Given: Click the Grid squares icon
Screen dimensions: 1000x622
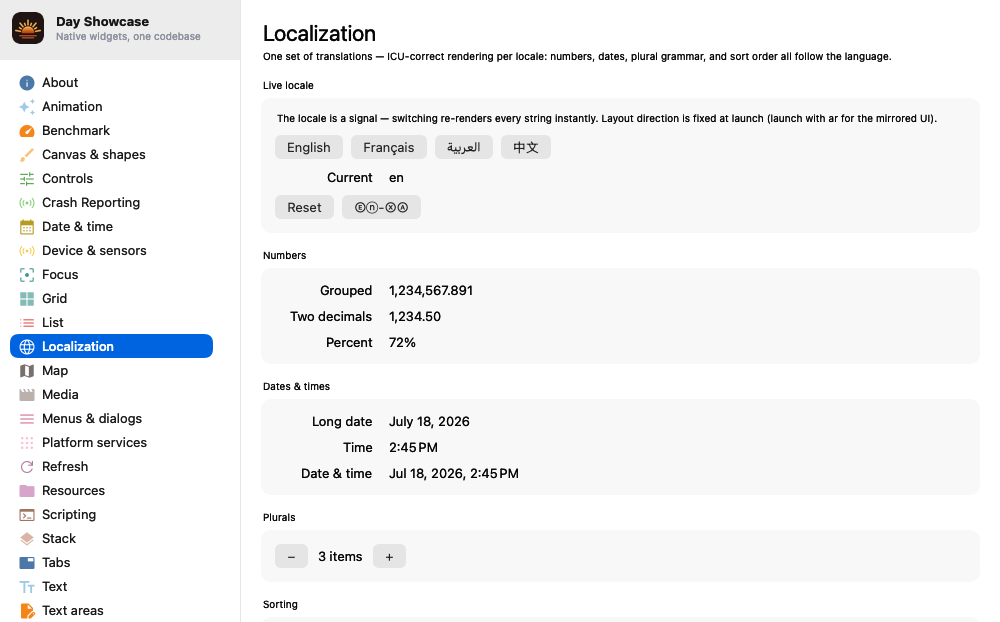Looking at the screenshot, I should 27,299.
